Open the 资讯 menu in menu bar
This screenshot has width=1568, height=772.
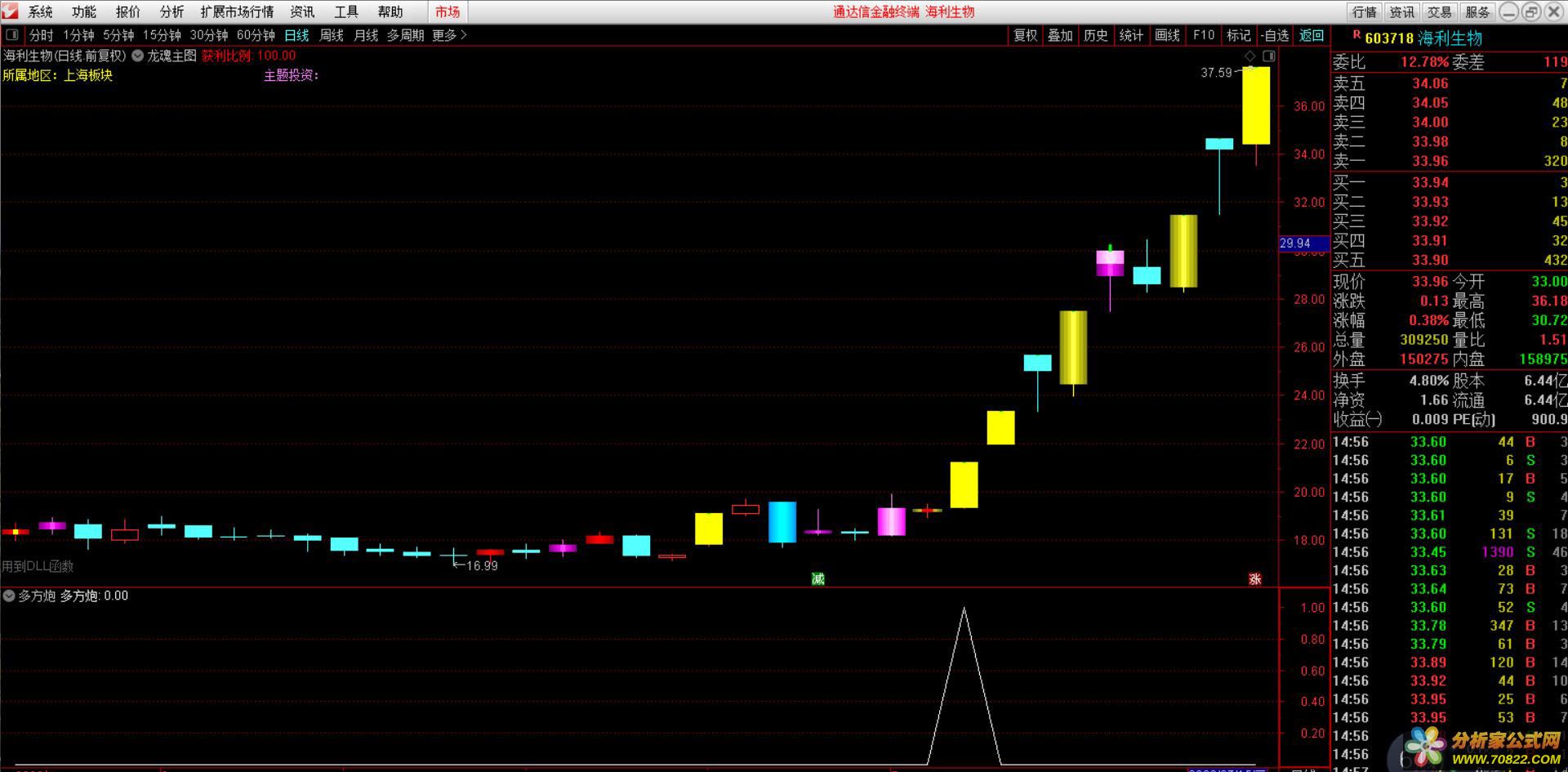point(302,11)
